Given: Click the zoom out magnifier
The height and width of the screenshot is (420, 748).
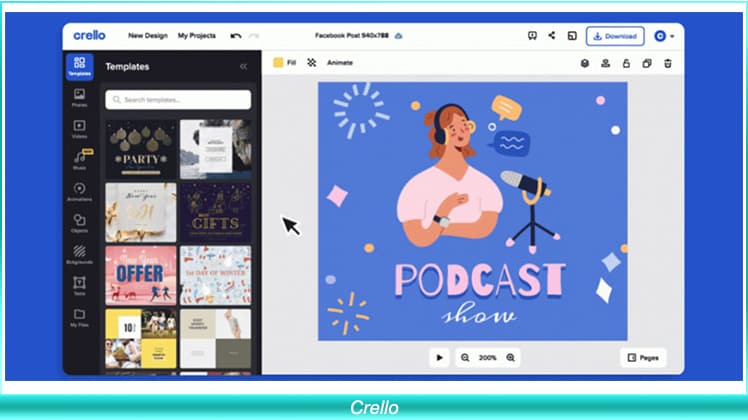Looking at the screenshot, I should (465, 357).
